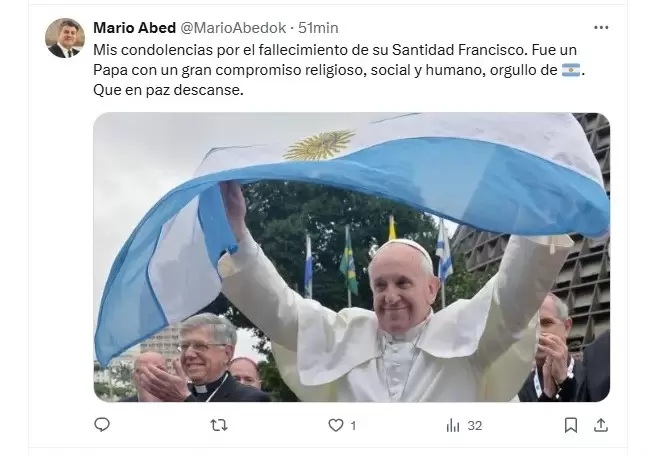Open the @MarioAbedok handle link
The height and width of the screenshot is (455, 646).
[233, 28]
